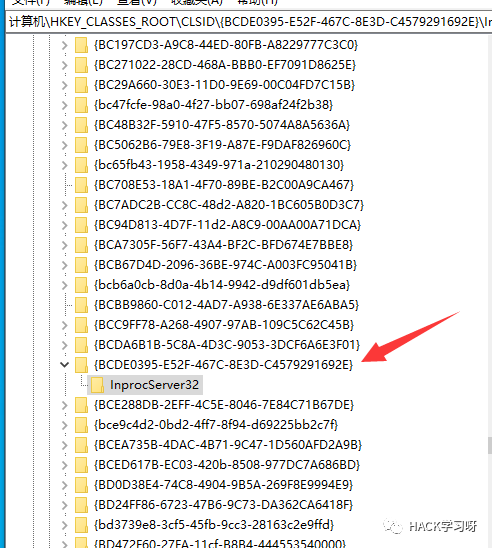Expand the {bd3739e8-3cf5-45fb-9cc3-28163c2e9ffd} key
The width and height of the screenshot is (492, 548).
point(64,525)
